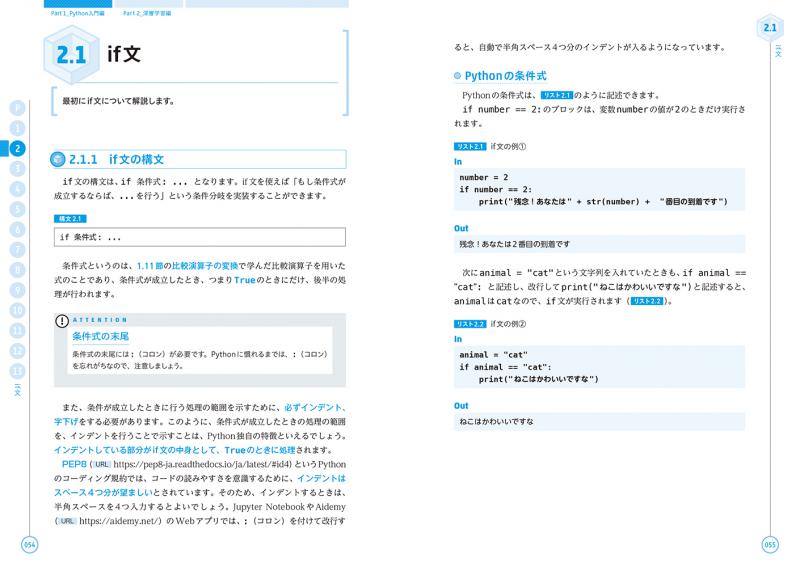Click the In label under リスト2.2

458,339
